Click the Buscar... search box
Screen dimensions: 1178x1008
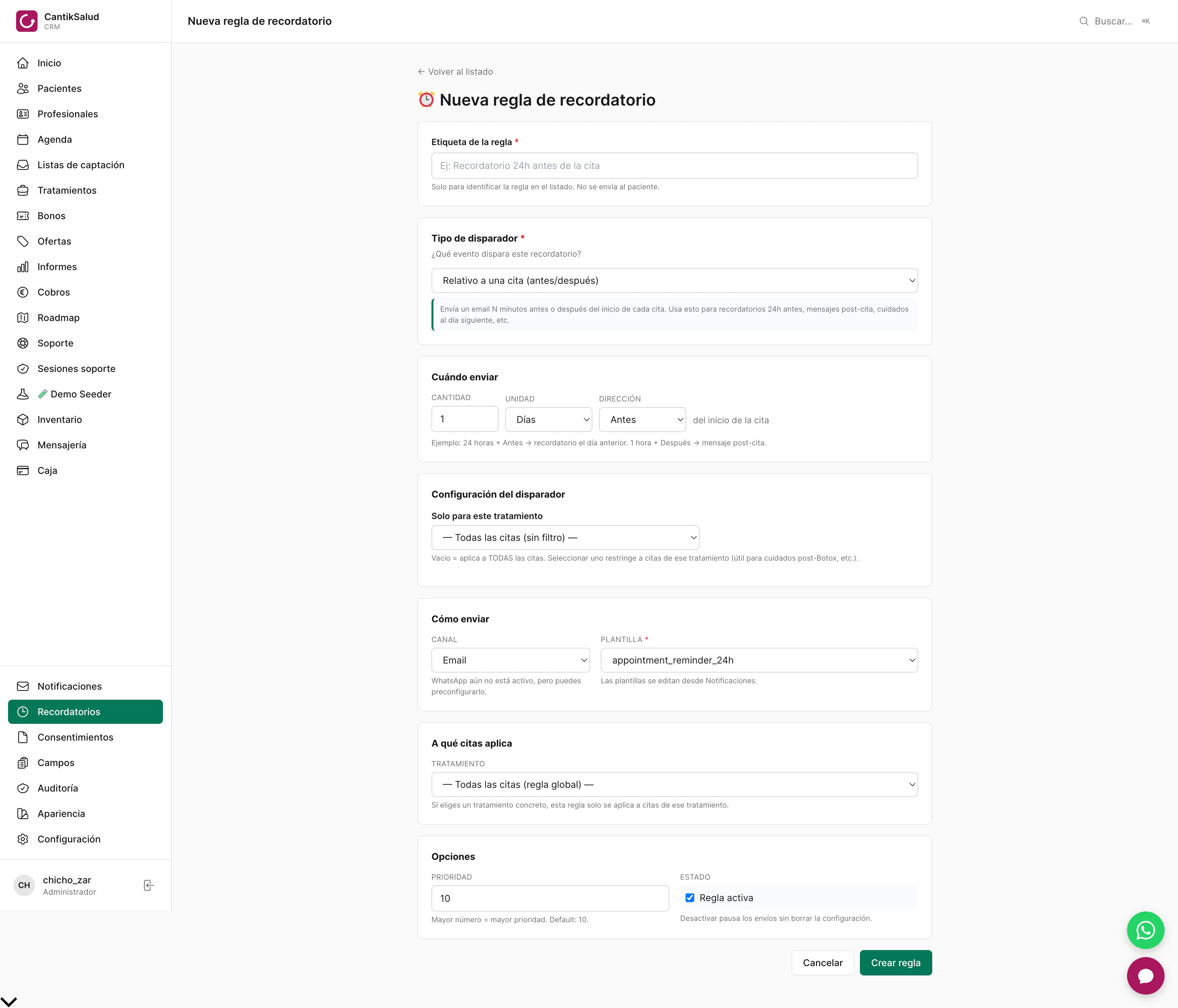pos(1114,21)
